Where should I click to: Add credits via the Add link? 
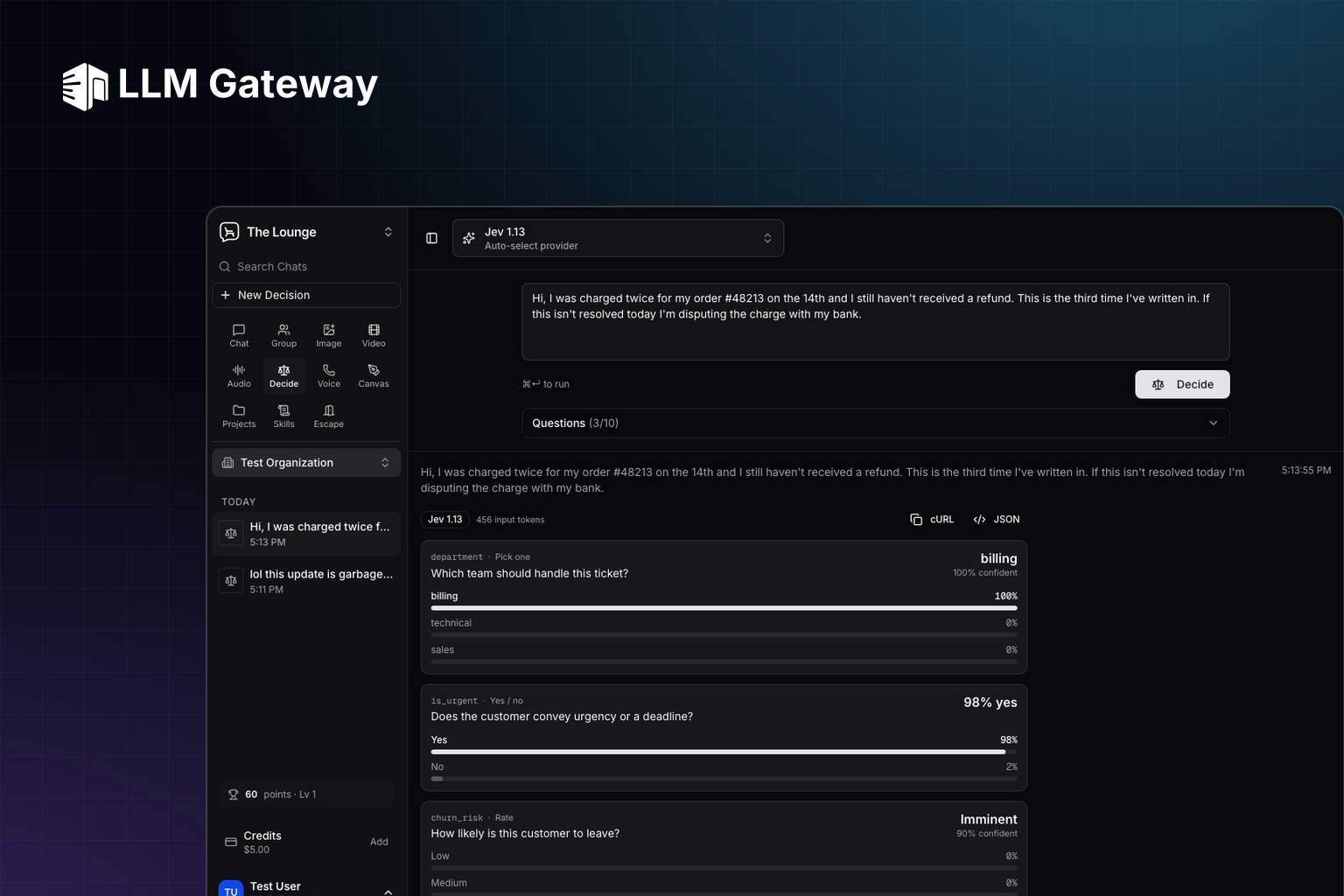pyautogui.click(x=379, y=842)
